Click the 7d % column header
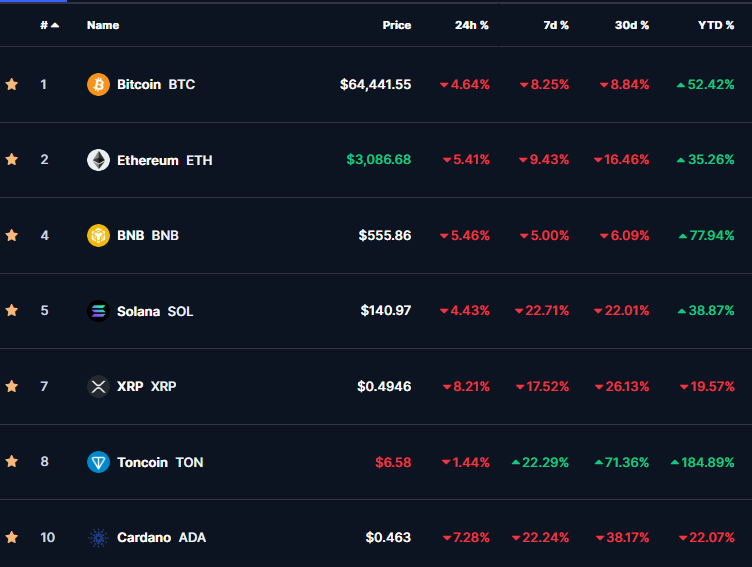The width and height of the screenshot is (752, 567). 556,25
